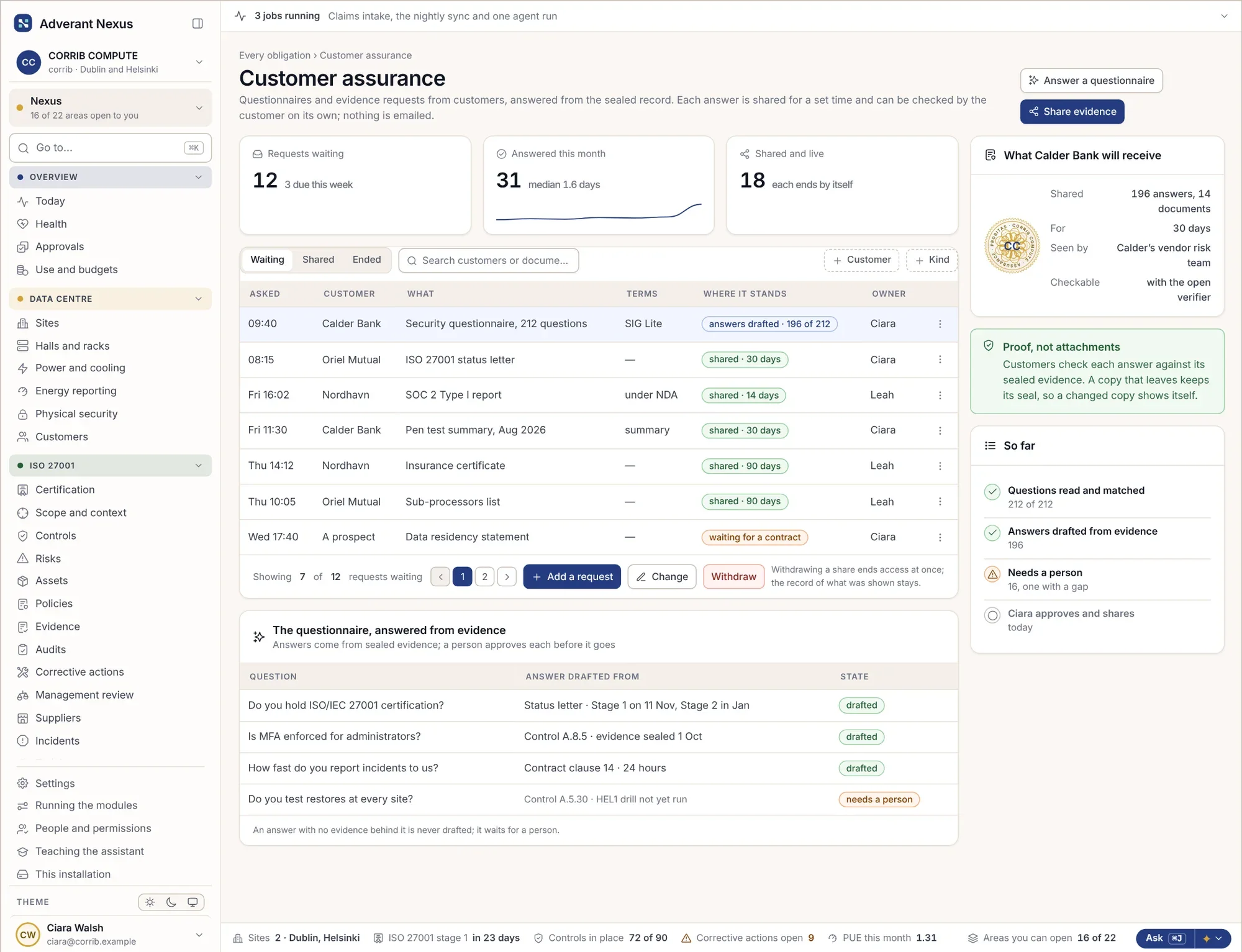The image size is (1242, 952).
Task: Click Share evidence button
Action: tap(1072, 112)
